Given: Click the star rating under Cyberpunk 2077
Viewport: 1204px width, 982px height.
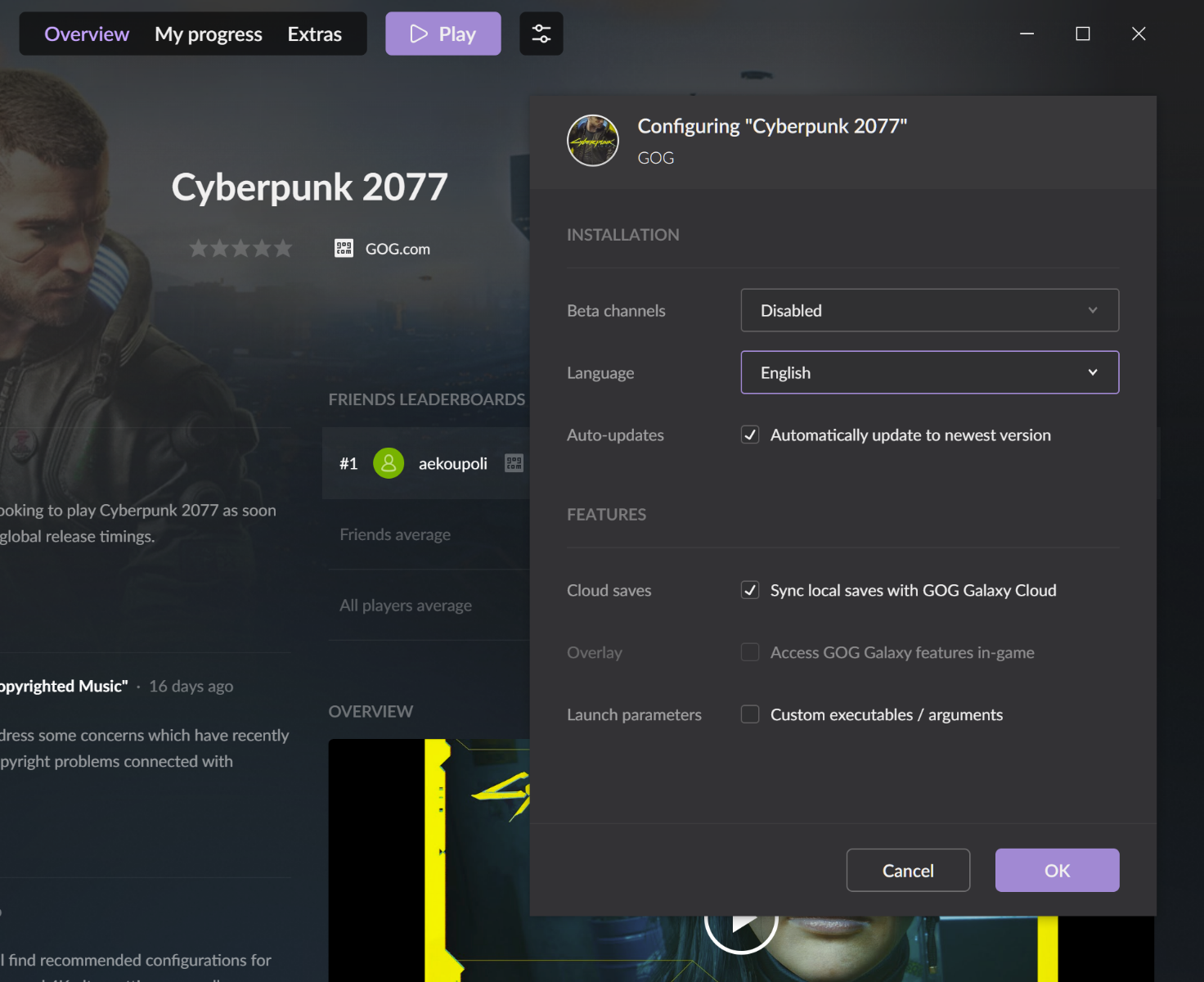Looking at the screenshot, I should click(240, 248).
